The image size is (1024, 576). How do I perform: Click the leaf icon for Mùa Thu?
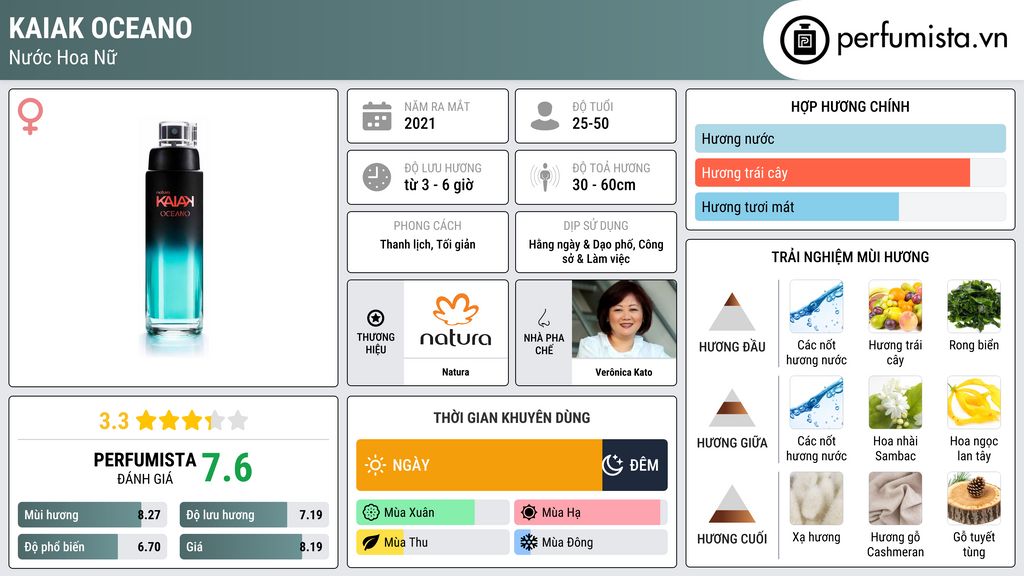371,543
